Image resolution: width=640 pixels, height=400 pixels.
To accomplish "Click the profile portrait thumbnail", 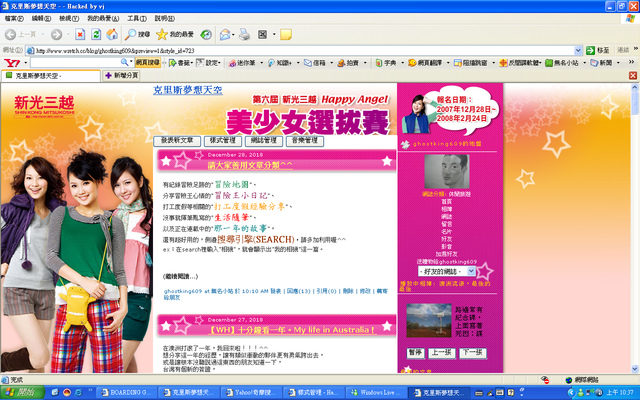I will pyautogui.click(x=447, y=171).
